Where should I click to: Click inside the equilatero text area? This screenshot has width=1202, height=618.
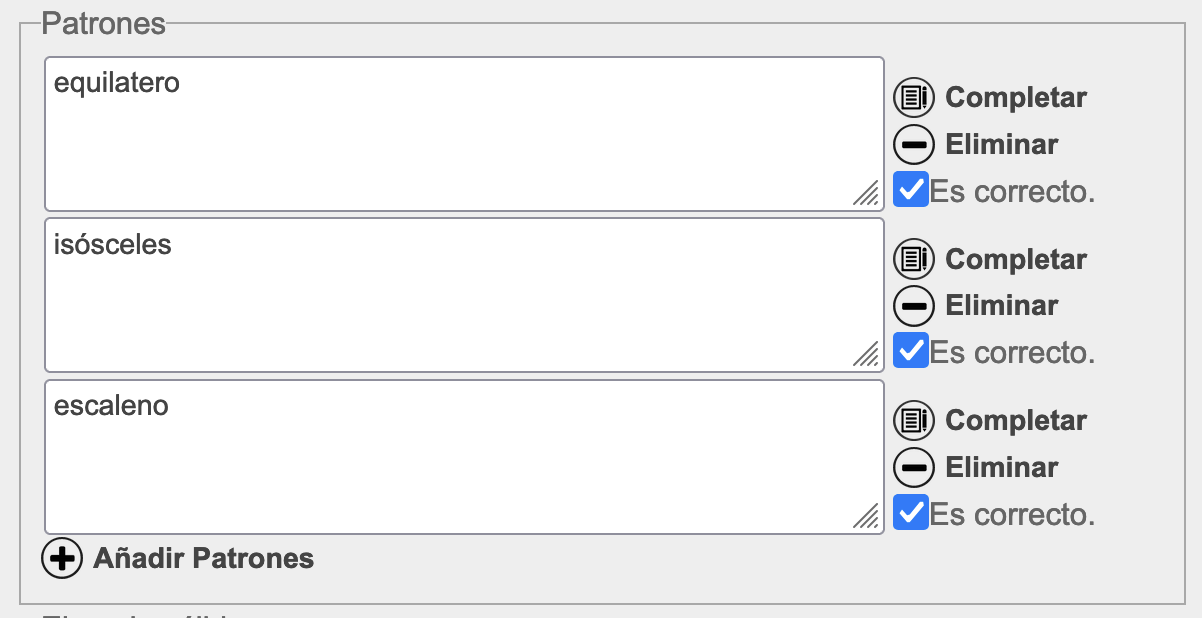click(x=464, y=134)
